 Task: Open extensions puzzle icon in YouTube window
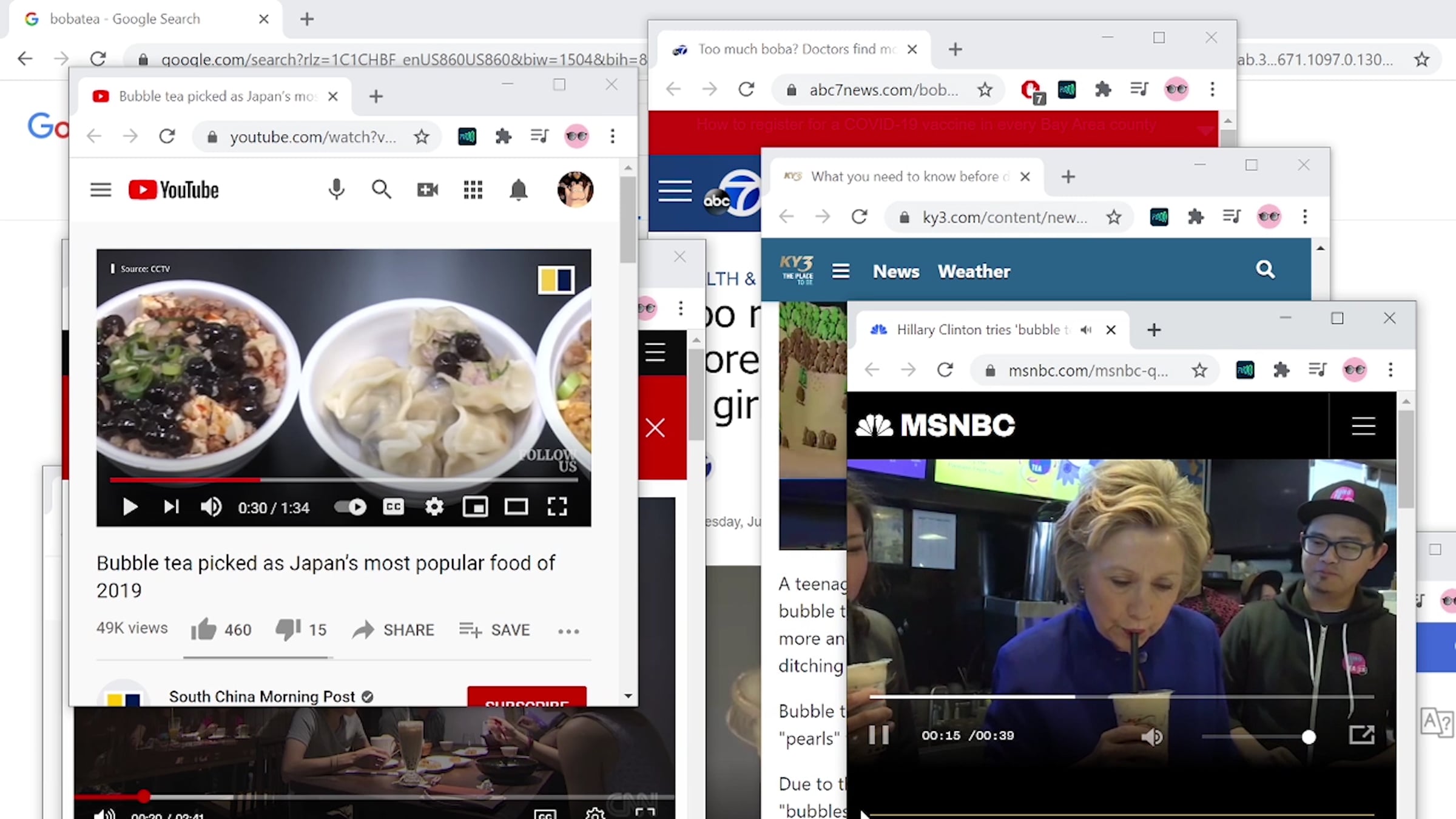[503, 136]
